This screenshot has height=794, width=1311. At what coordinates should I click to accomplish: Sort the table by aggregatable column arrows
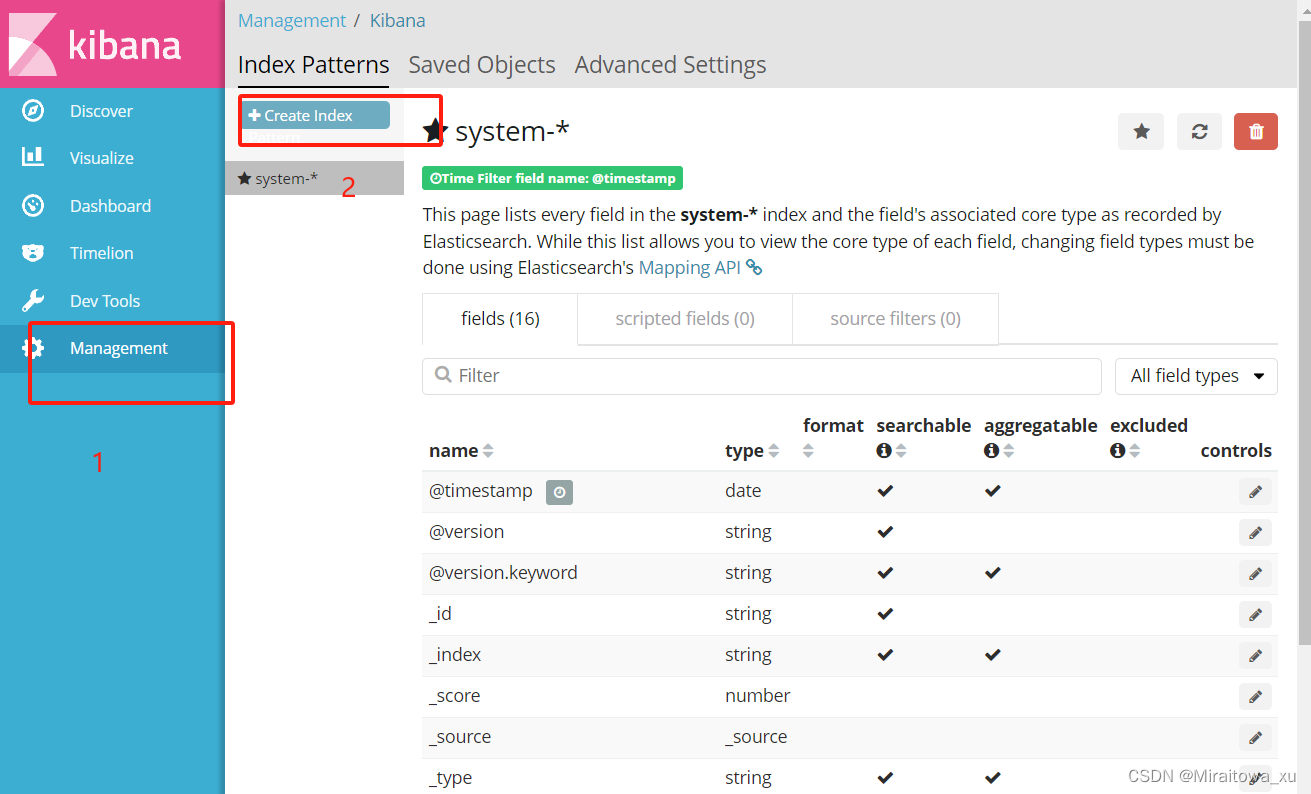1009,451
